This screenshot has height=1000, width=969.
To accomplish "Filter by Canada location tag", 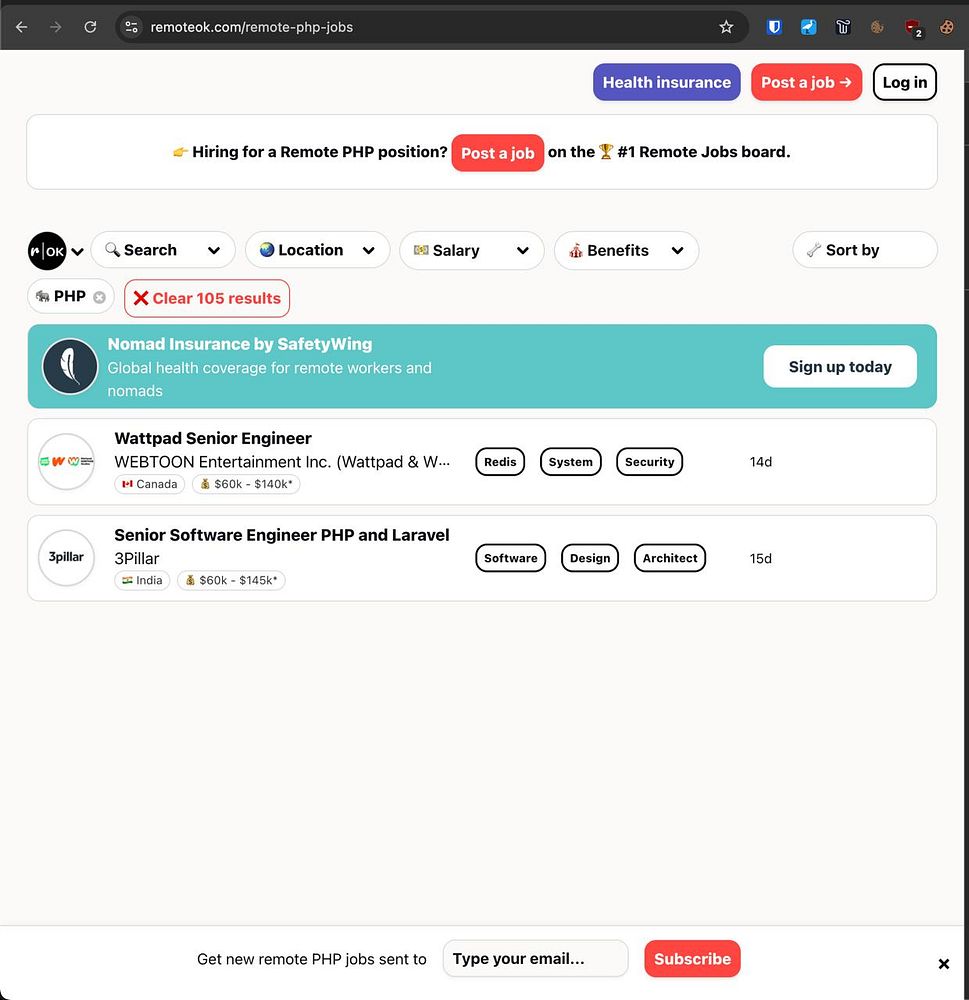I will click(150, 484).
